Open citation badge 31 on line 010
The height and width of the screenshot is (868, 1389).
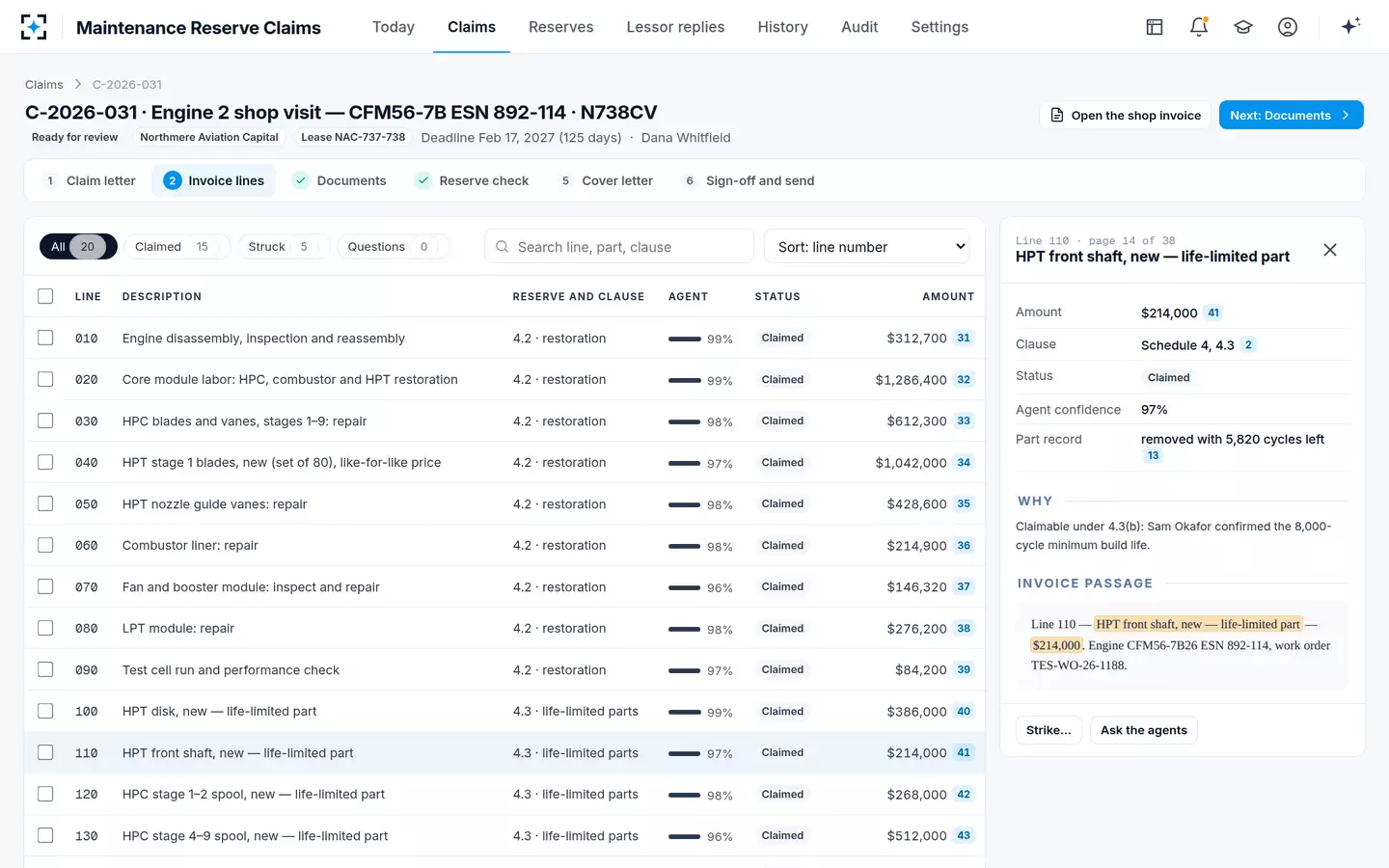click(964, 338)
